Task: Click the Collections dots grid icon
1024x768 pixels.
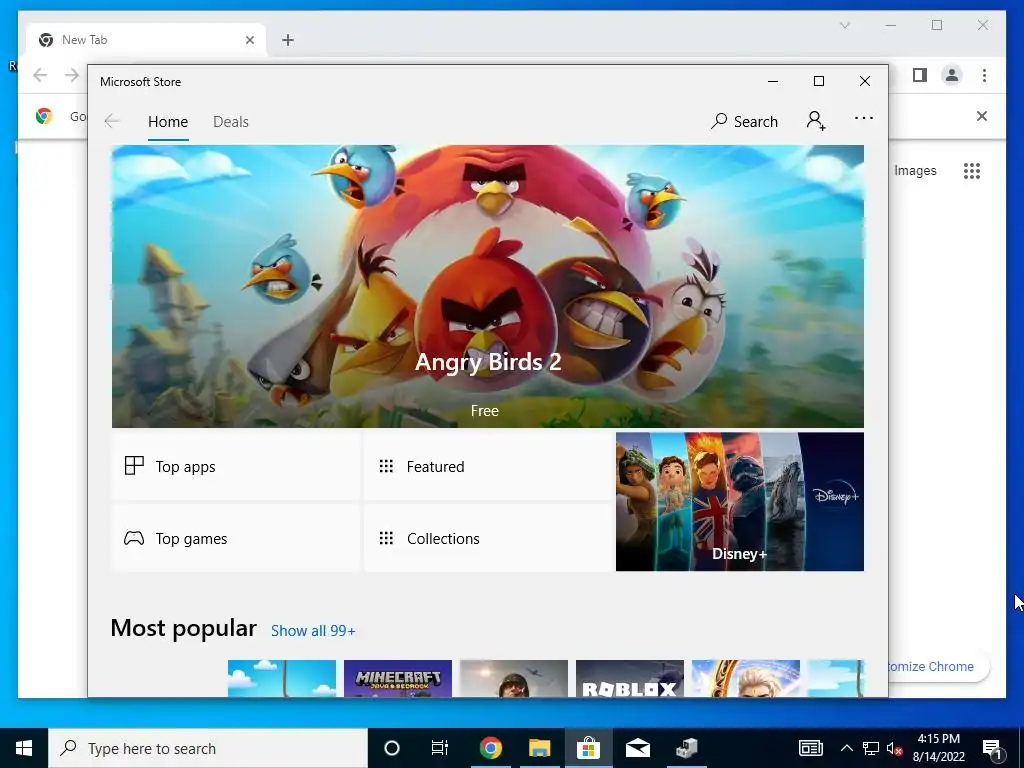Action: click(386, 538)
